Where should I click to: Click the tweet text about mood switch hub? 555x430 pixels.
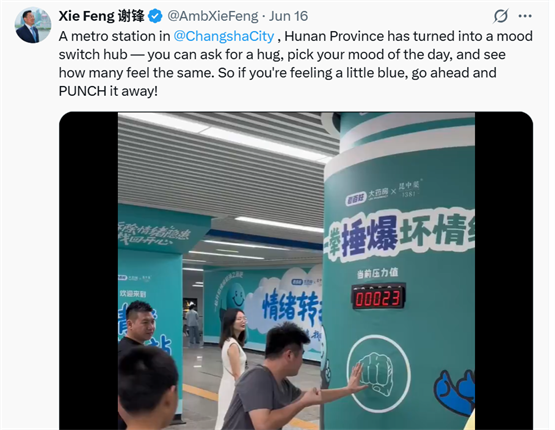(x=296, y=64)
